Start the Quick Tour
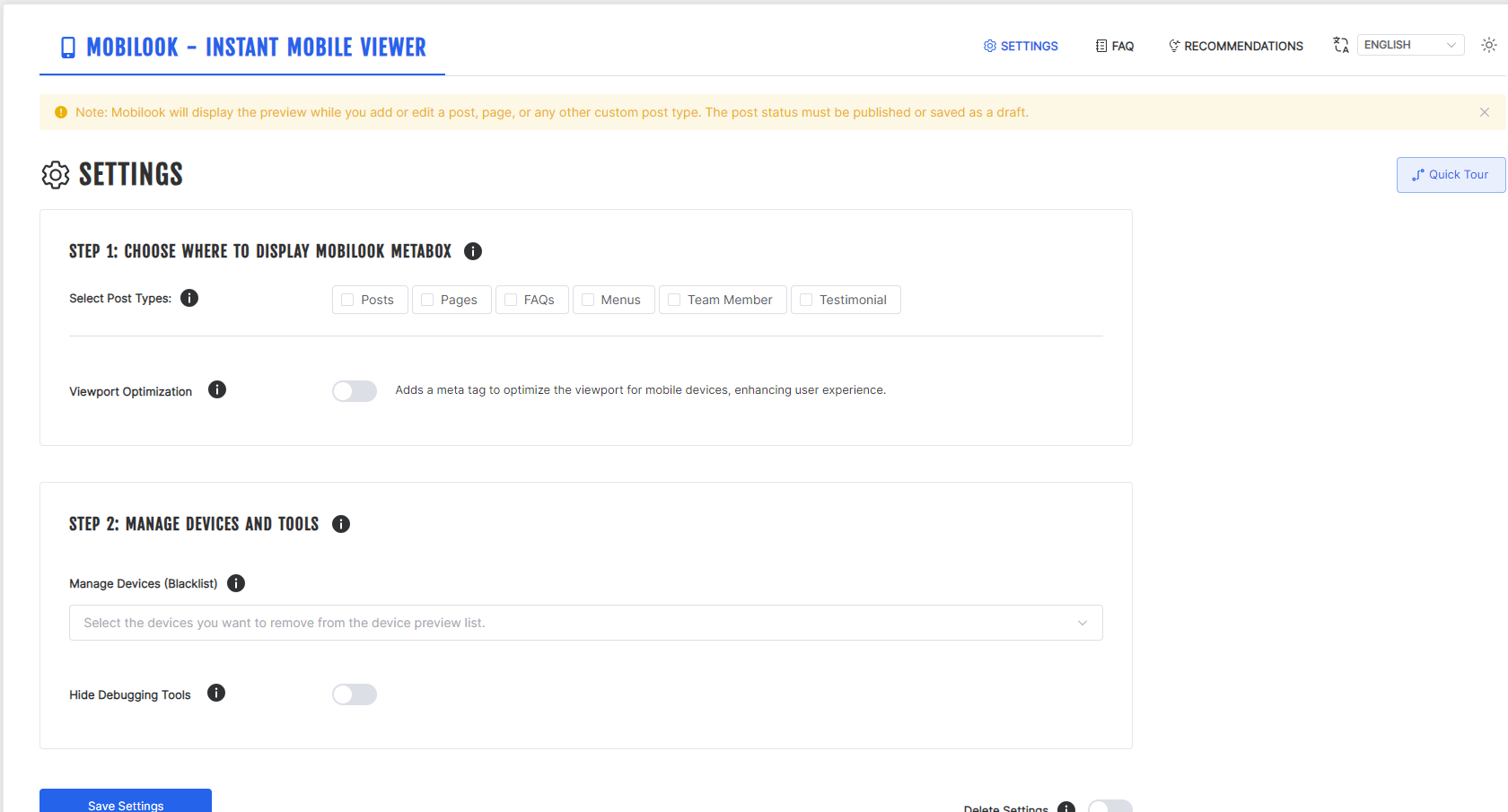 click(x=1451, y=175)
